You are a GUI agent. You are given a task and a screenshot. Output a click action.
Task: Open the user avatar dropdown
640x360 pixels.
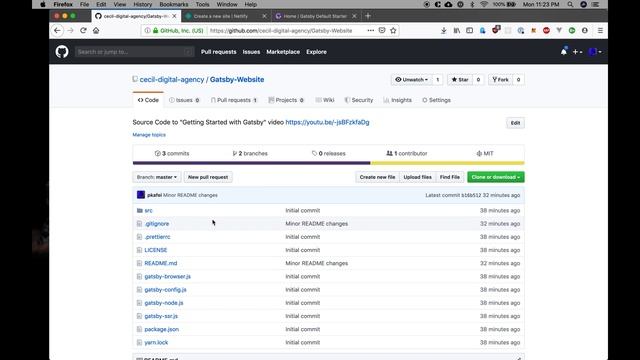click(x=594, y=52)
